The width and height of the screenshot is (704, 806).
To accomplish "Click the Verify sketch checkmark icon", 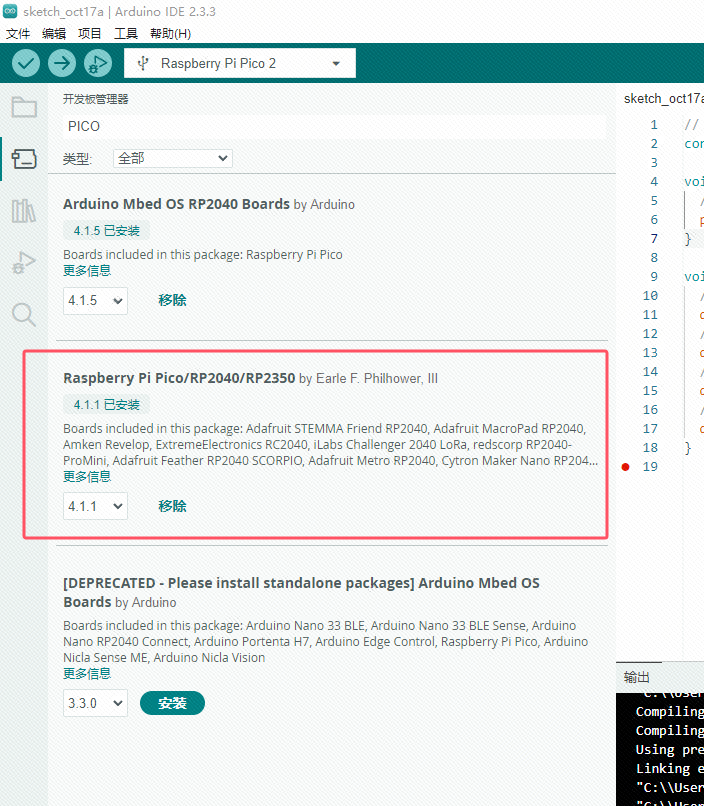I will (26, 63).
